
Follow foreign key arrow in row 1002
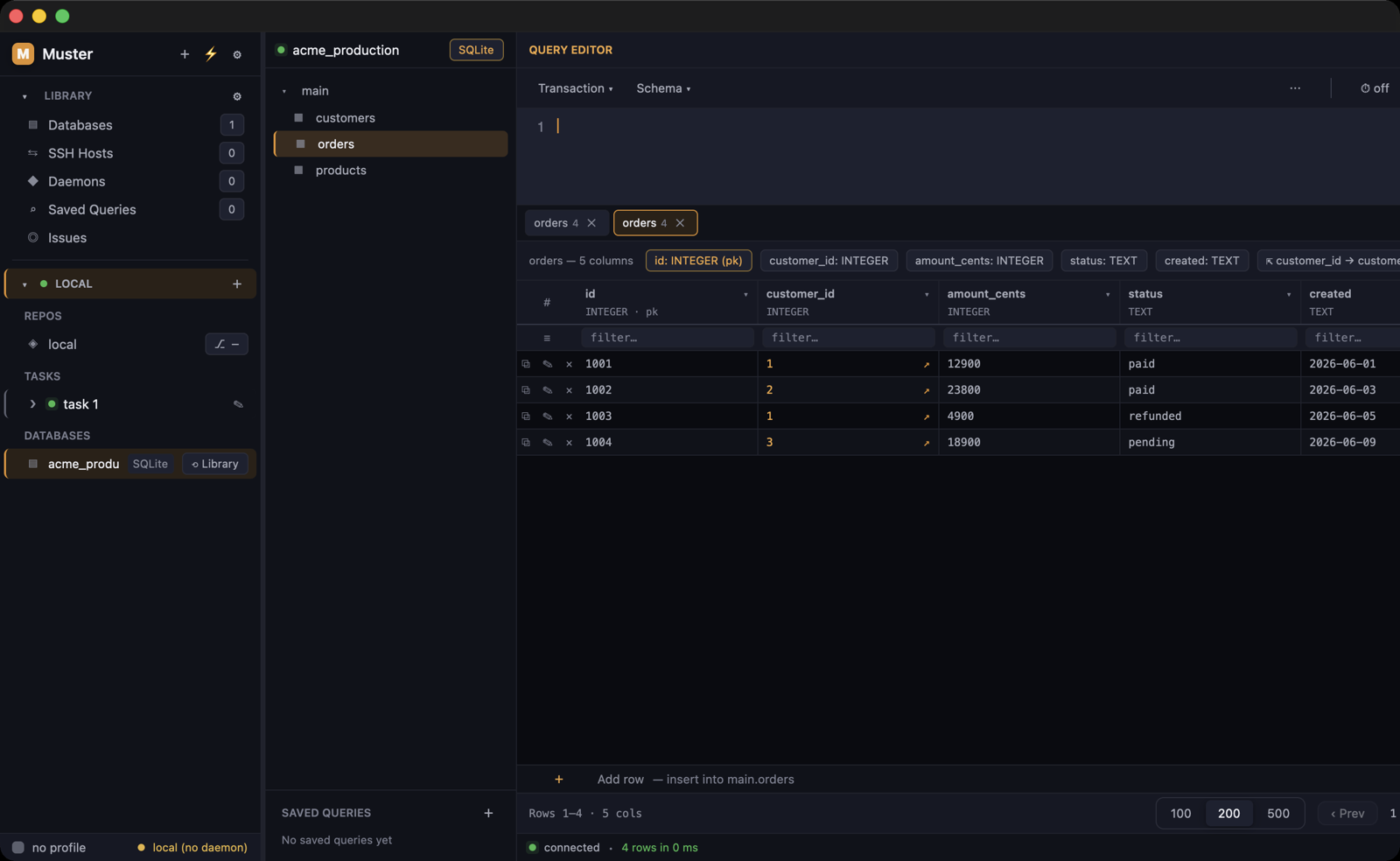pyautogui.click(x=926, y=391)
